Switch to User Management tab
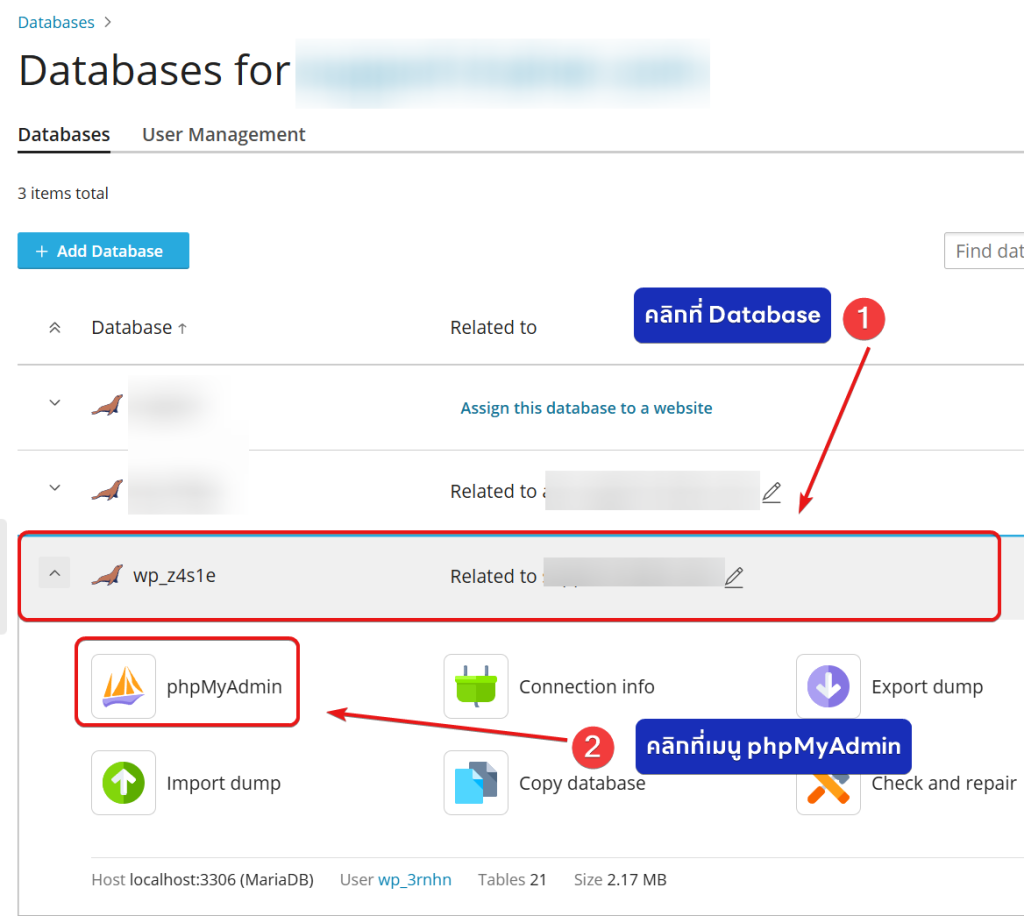This screenshot has height=916, width=1024. click(x=223, y=134)
